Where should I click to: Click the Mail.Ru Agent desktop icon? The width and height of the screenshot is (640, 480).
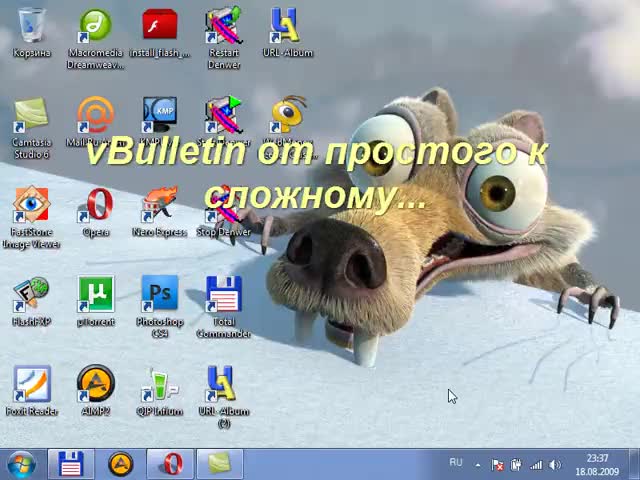[x=96, y=116]
